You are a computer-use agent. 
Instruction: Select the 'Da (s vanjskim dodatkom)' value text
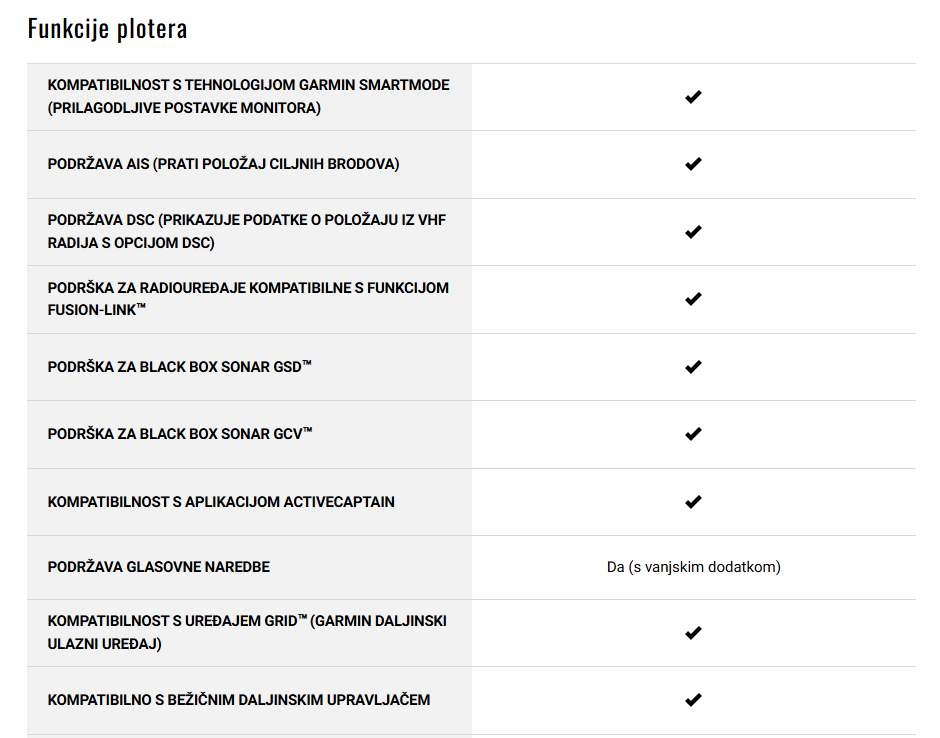(x=694, y=567)
